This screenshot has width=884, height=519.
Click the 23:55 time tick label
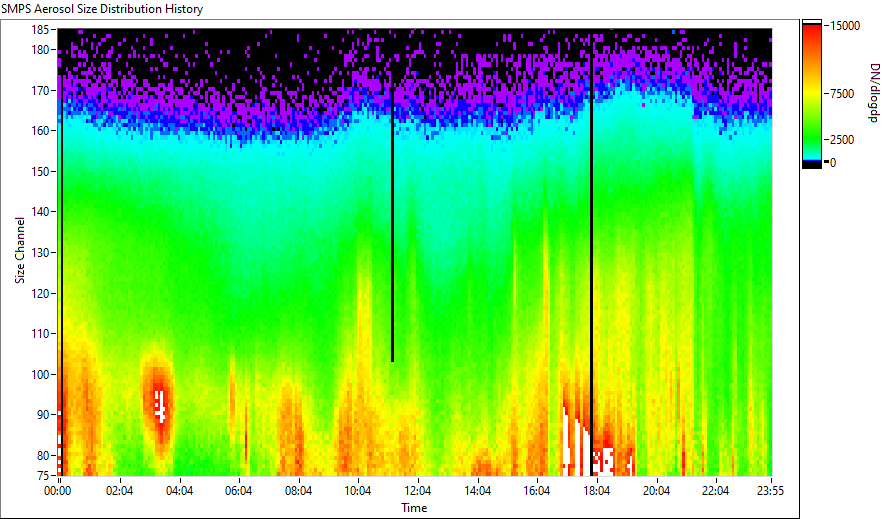770,491
